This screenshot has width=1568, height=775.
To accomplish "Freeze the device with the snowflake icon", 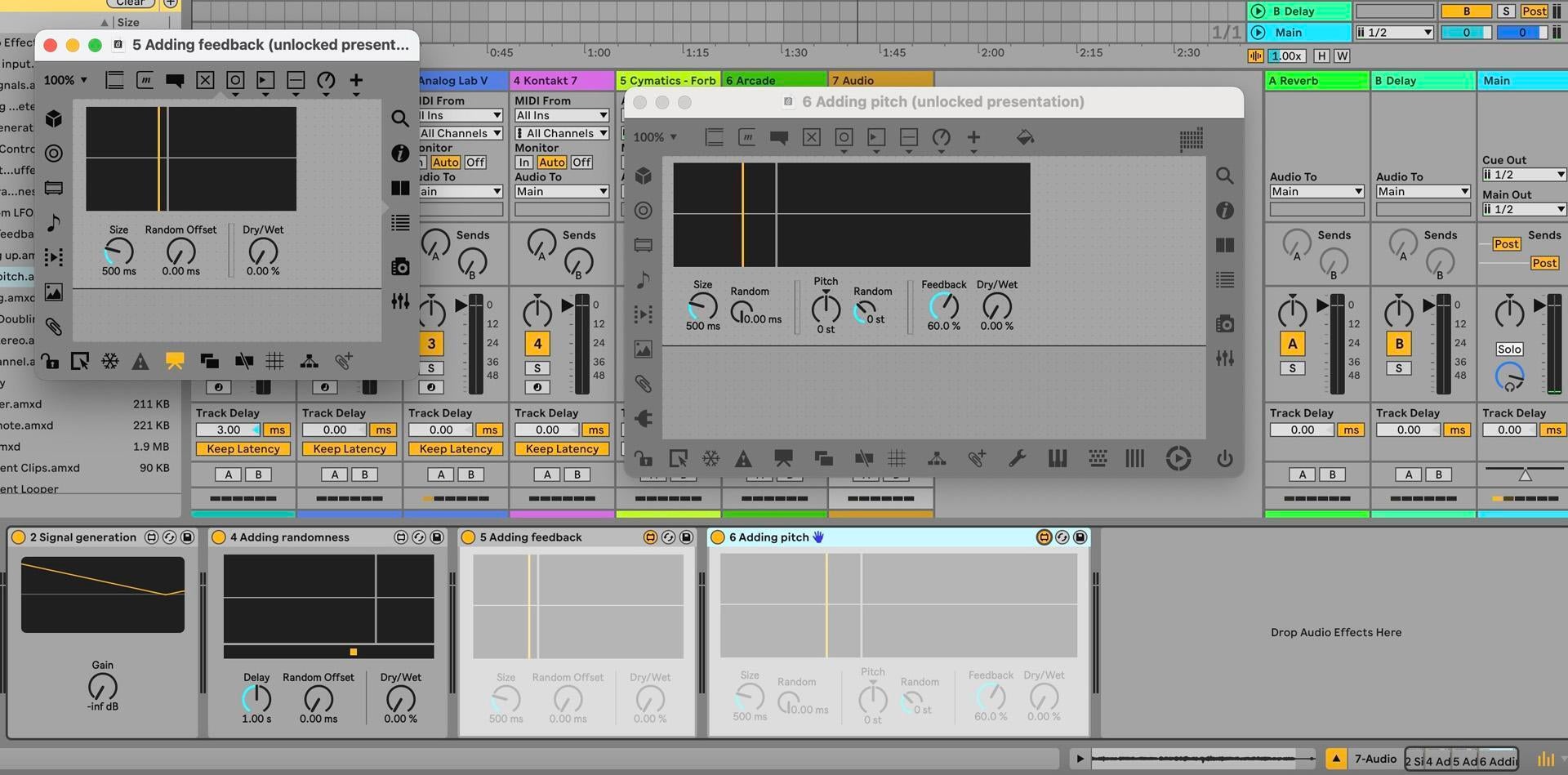I will click(x=710, y=459).
